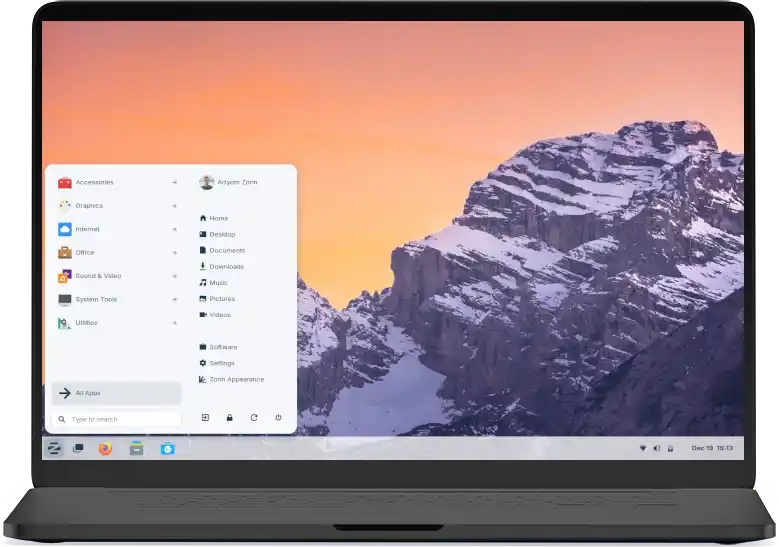The height and width of the screenshot is (547, 779).
Task: Open the Downloads folder shortcut
Action: tap(225, 267)
